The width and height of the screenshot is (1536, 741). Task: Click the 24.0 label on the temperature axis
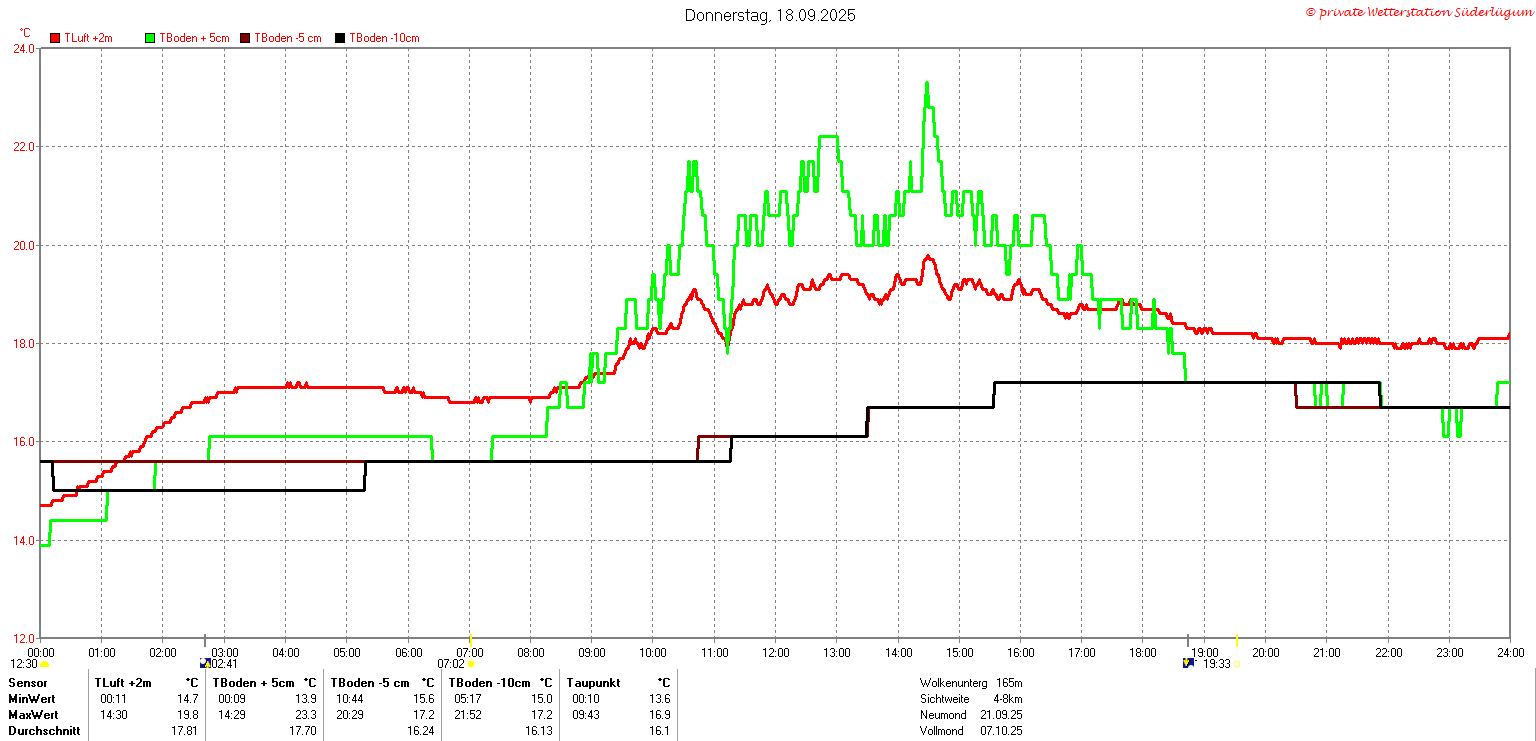(x=23, y=48)
